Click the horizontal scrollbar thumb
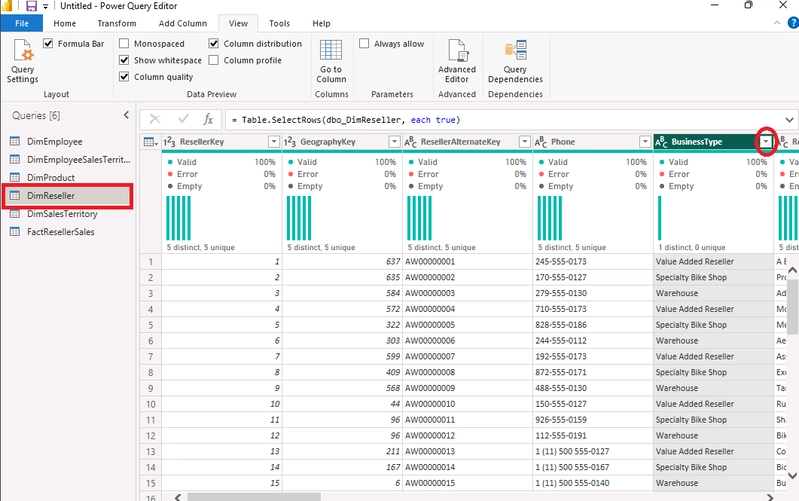Screen dimensions: 799x501 coord(254,497)
